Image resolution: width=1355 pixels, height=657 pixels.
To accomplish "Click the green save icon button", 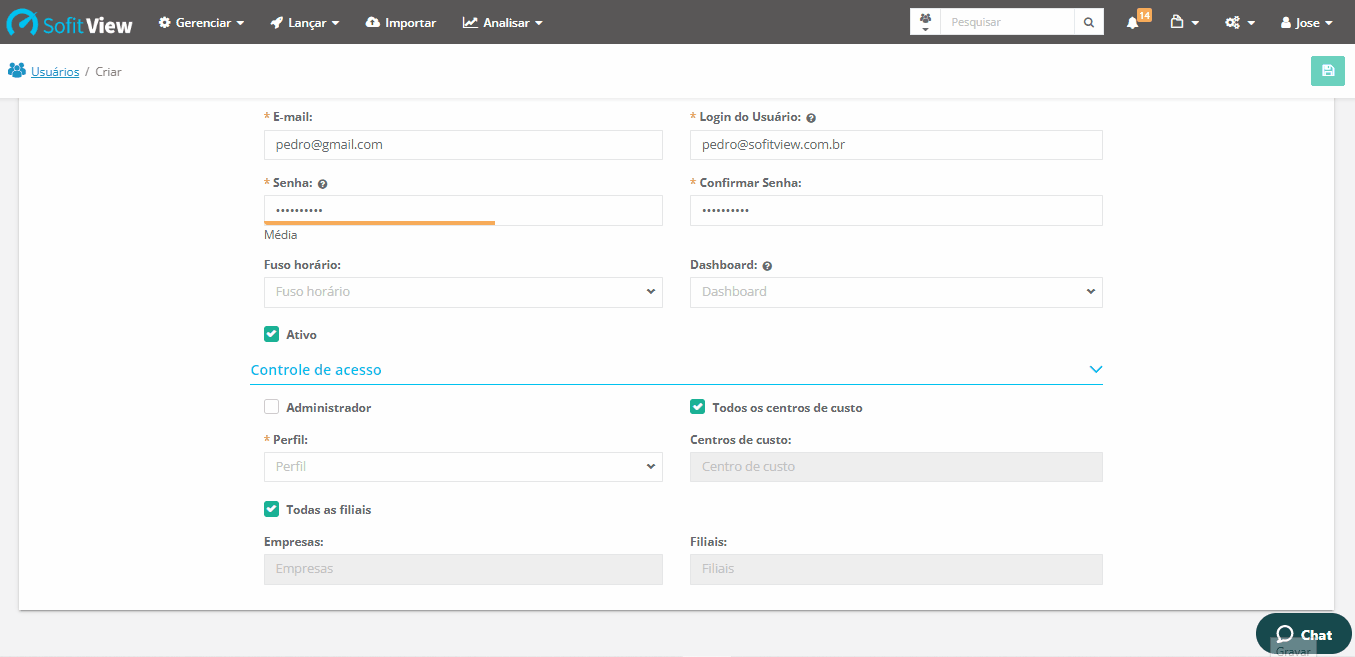I will click(1327, 71).
